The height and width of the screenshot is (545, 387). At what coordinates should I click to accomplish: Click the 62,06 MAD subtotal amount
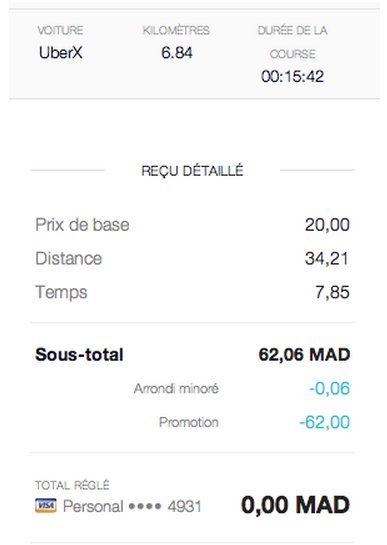point(304,355)
